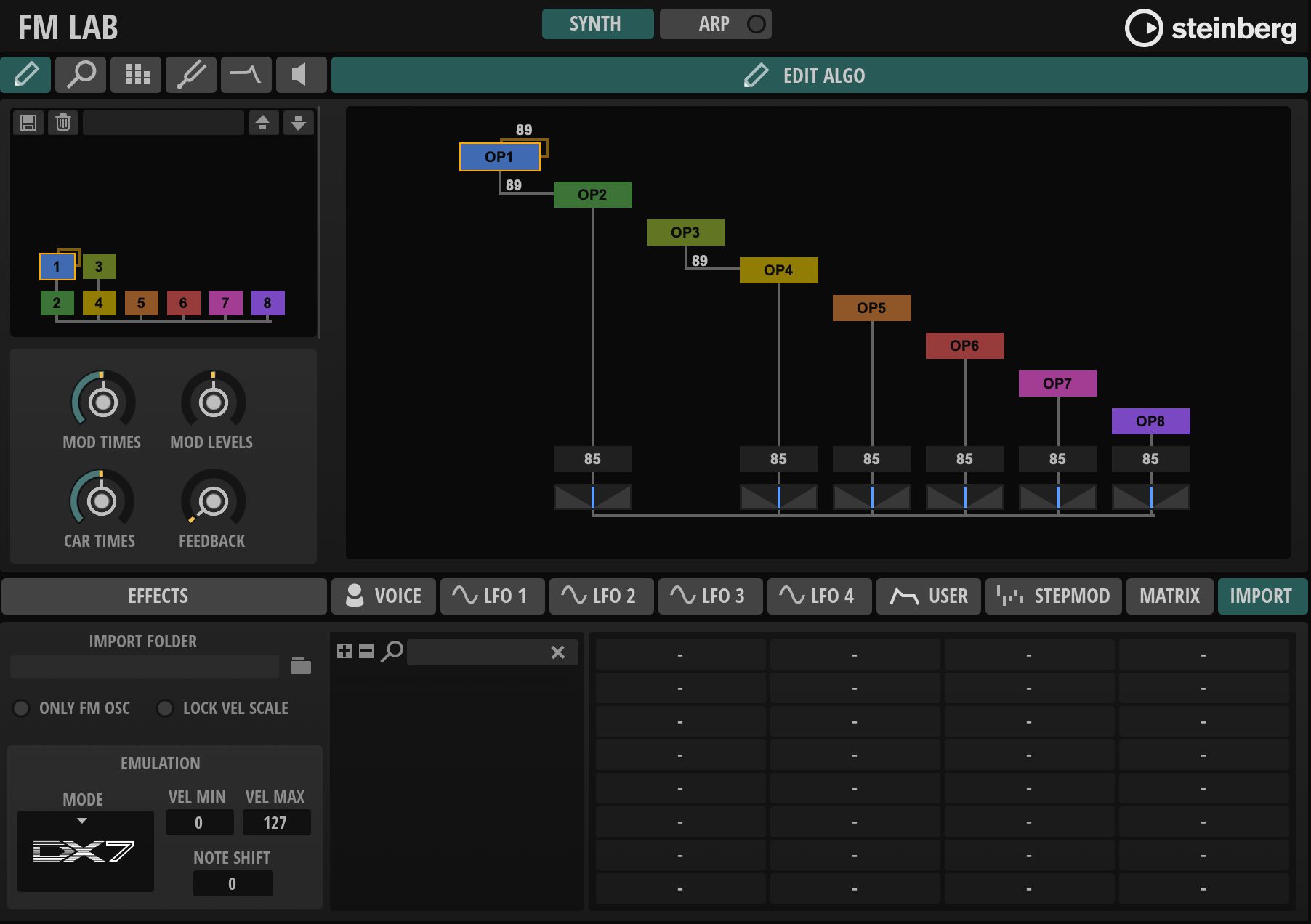Select the IMPORT tab
1311x924 pixels.
click(1262, 596)
